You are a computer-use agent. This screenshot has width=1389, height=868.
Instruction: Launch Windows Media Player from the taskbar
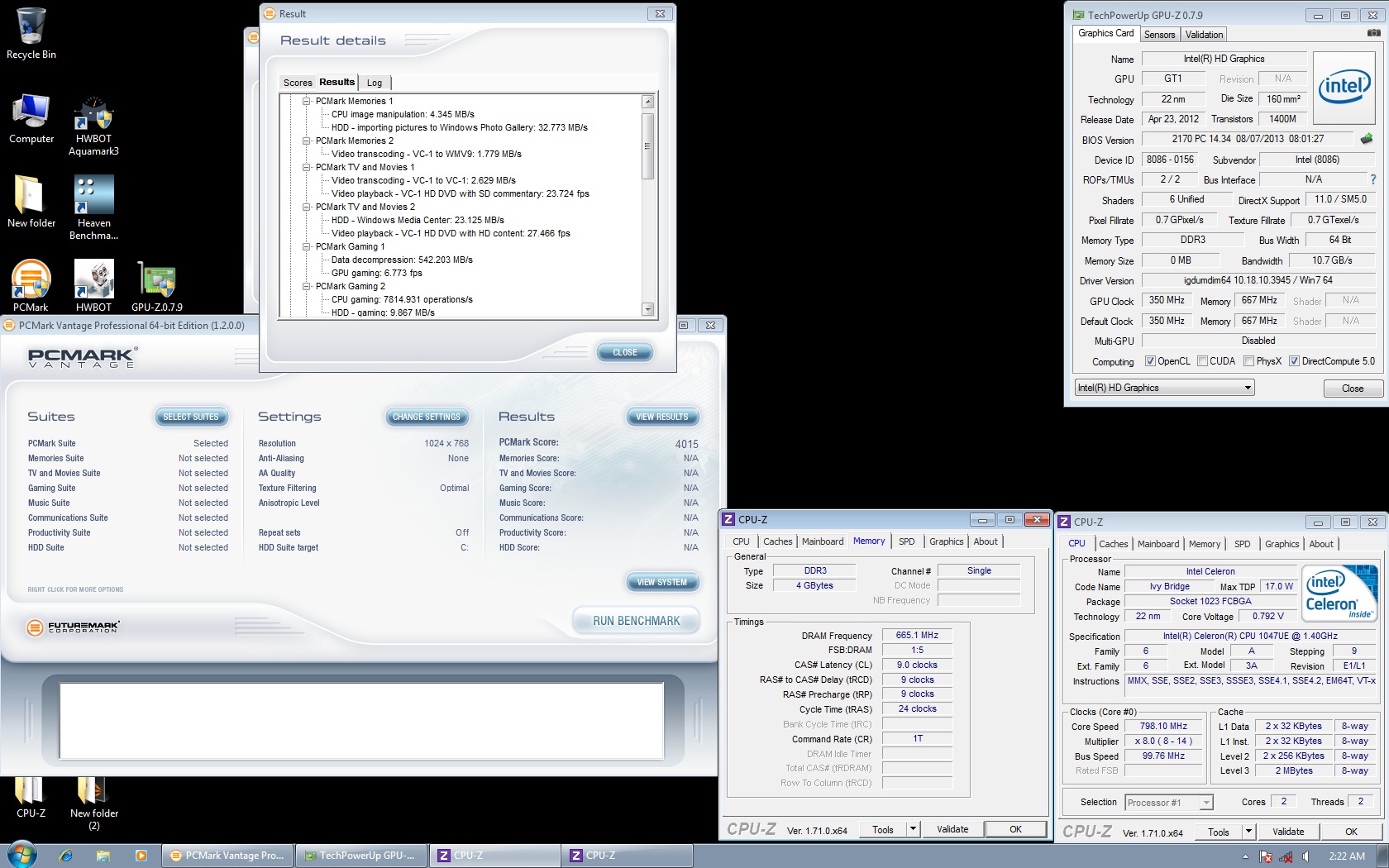coord(141,856)
